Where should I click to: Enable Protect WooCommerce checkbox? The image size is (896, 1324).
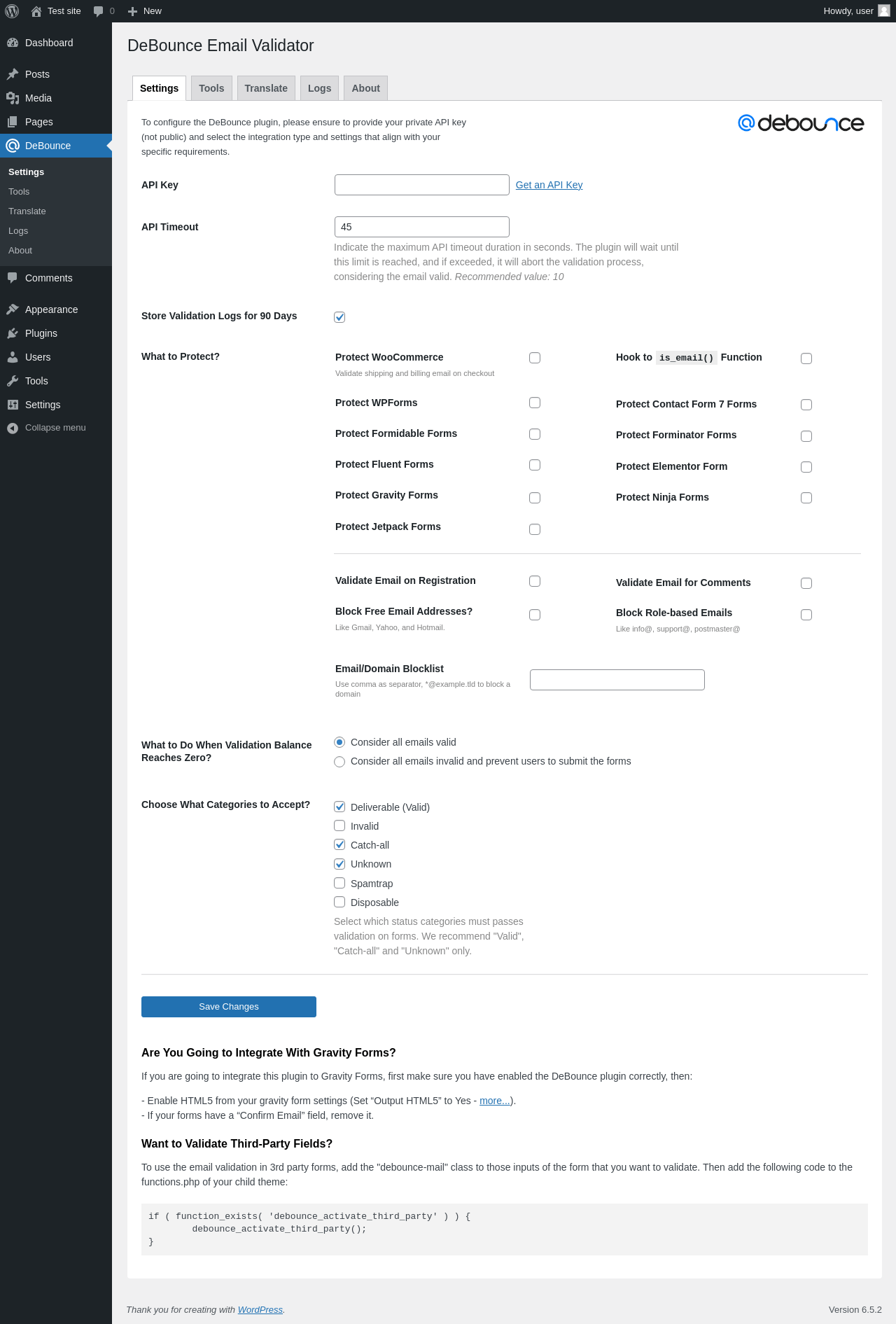click(535, 358)
